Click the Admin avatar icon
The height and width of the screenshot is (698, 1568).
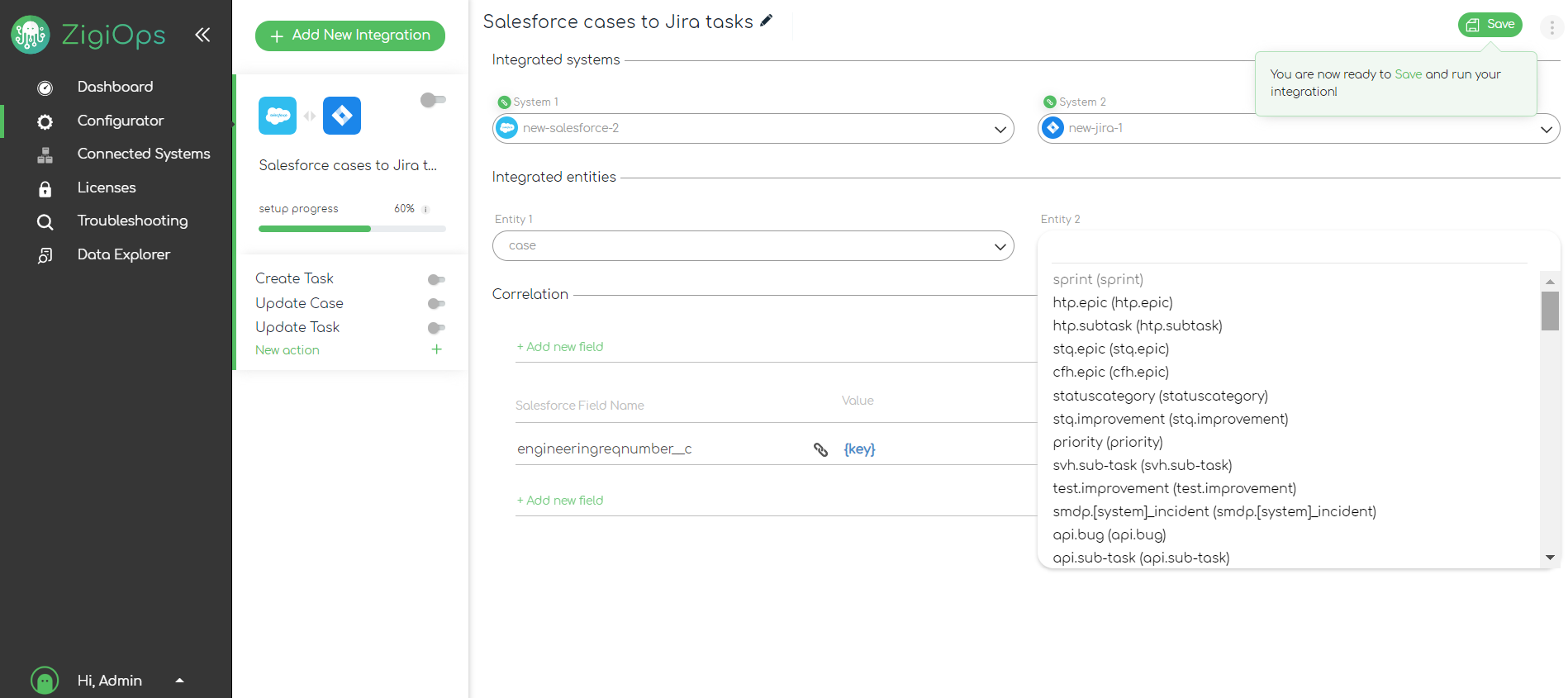coord(45,681)
